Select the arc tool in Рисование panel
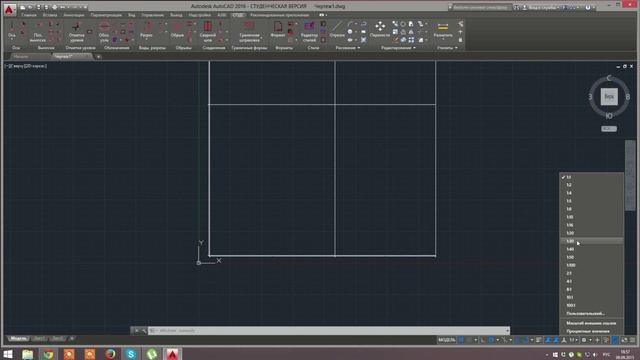 click(x=350, y=24)
